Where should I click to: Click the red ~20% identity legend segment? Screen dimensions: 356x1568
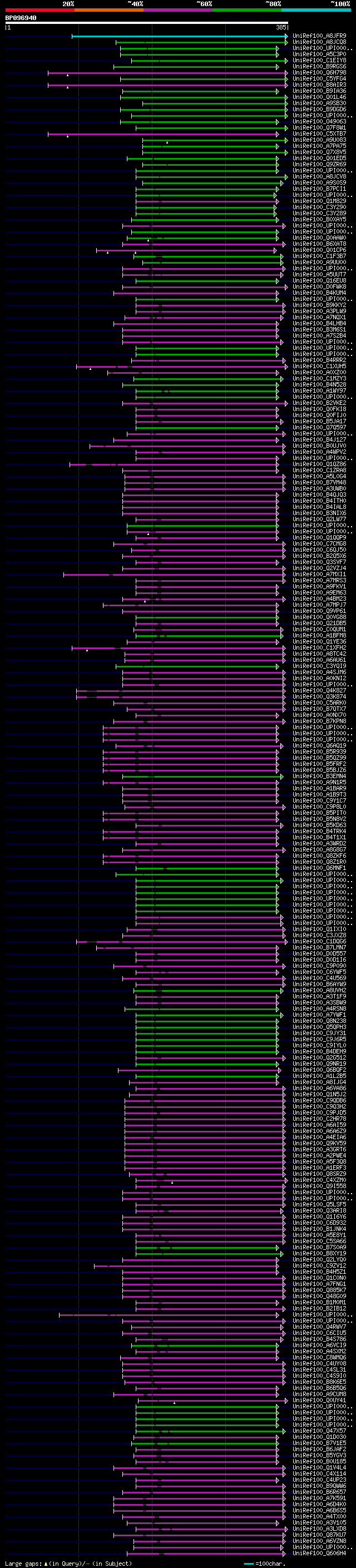click(39, 11)
